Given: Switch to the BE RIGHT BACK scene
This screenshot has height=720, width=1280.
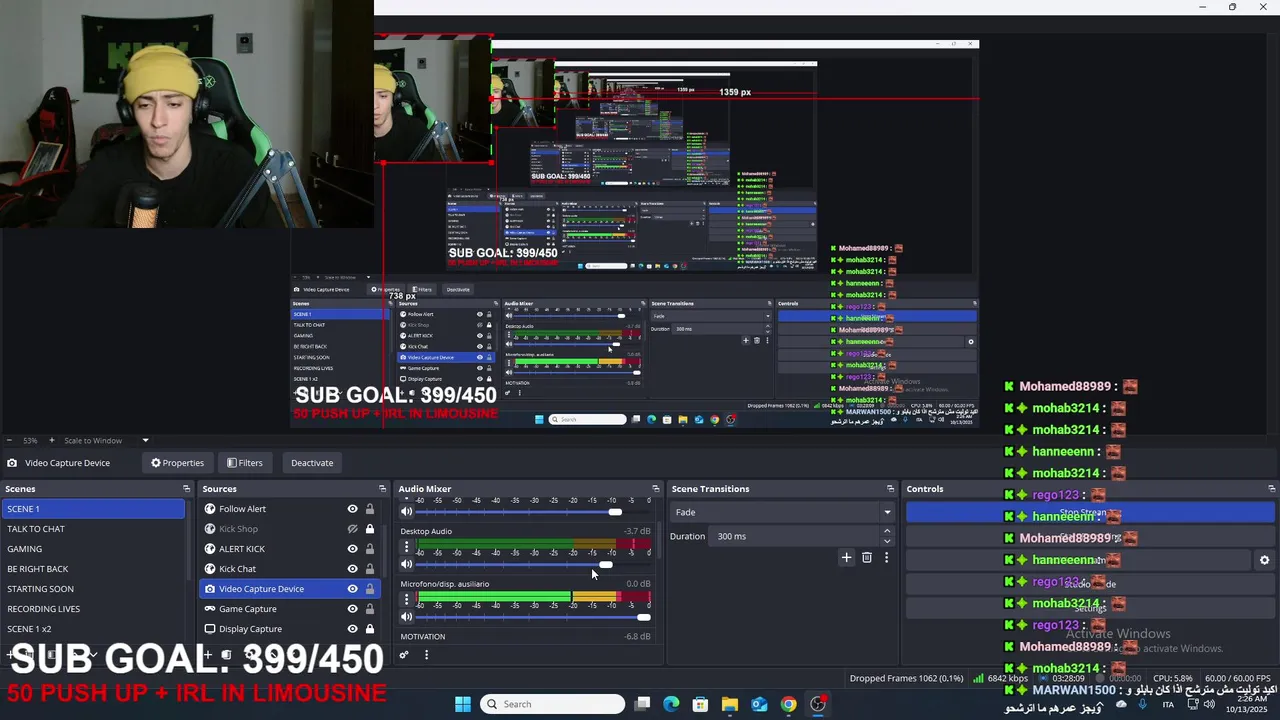Looking at the screenshot, I should point(93,569).
